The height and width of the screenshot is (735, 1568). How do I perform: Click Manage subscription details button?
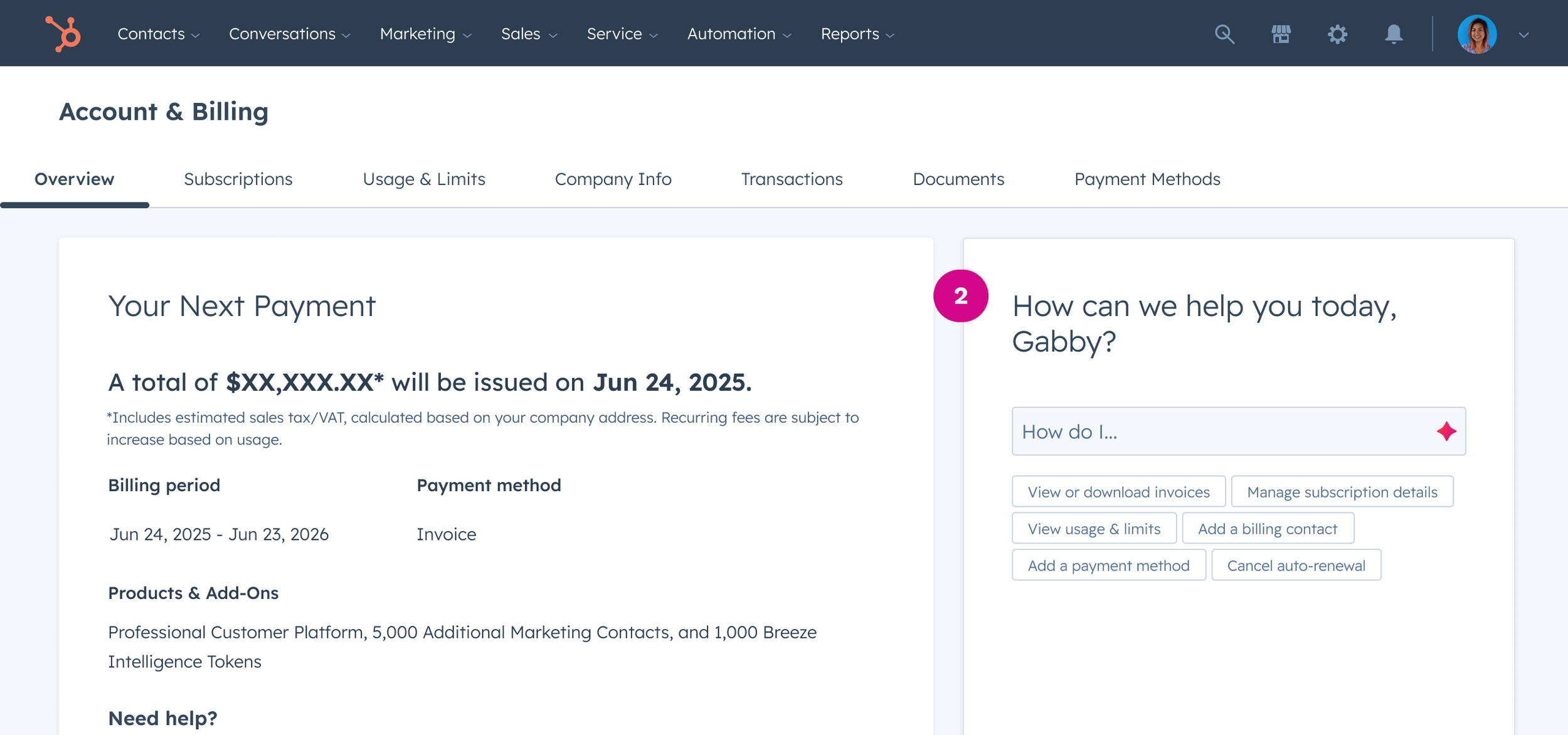[x=1342, y=492]
